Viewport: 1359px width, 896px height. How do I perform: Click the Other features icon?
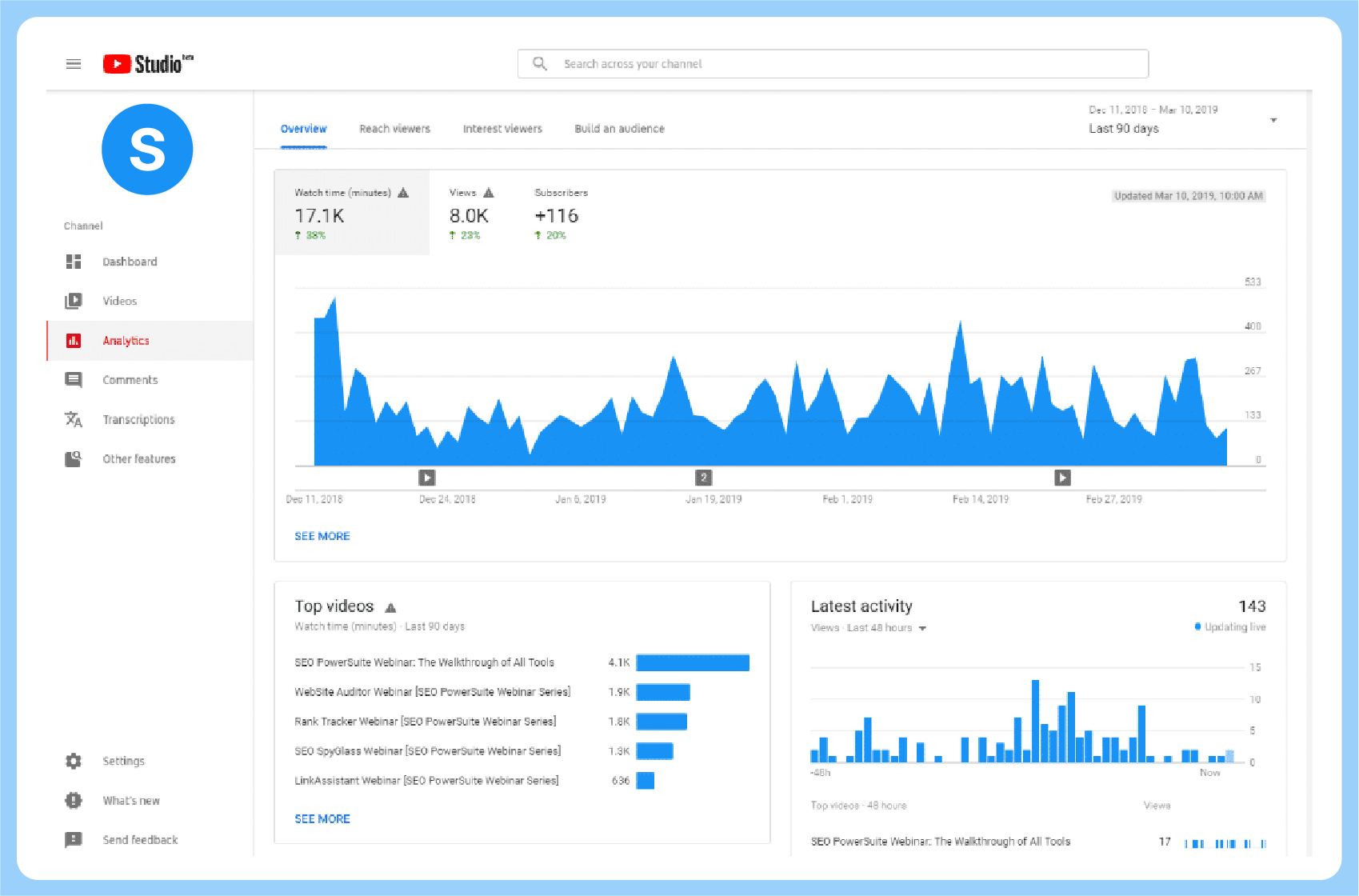(x=74, y=459)
